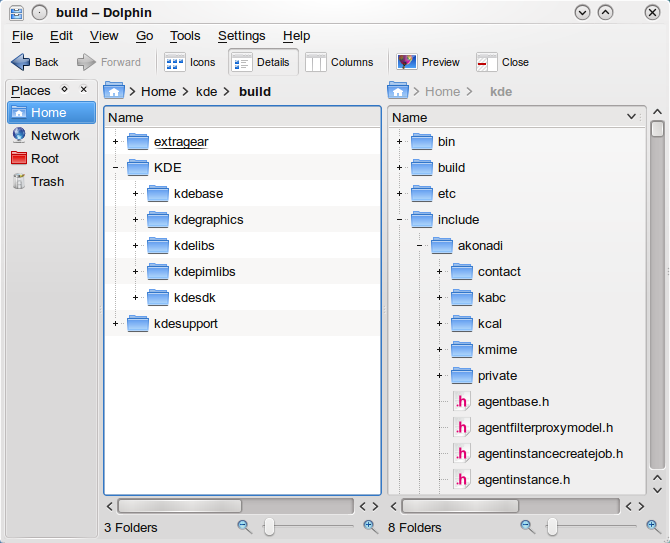Open the Go menu
This screenshot has width=670, height=543.
click(x=144, y=36)
